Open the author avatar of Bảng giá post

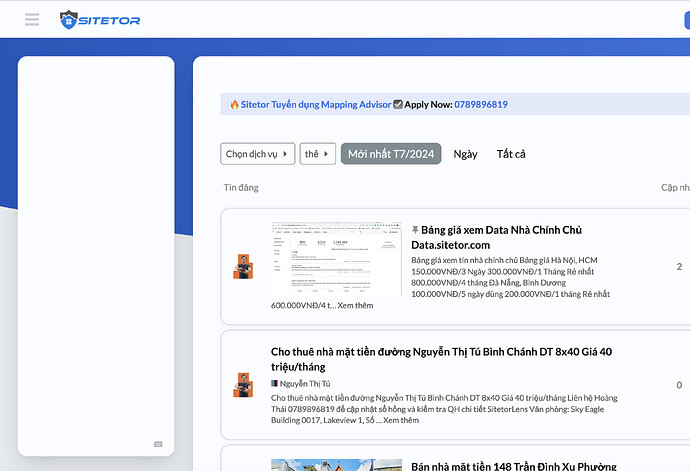[x=243, y=266]
